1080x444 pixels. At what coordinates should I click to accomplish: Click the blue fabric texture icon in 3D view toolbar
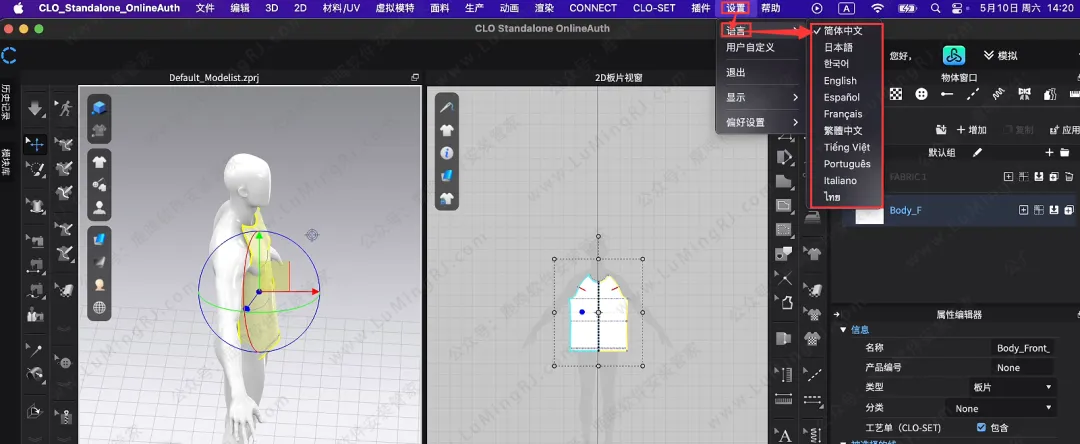point(100,239)
